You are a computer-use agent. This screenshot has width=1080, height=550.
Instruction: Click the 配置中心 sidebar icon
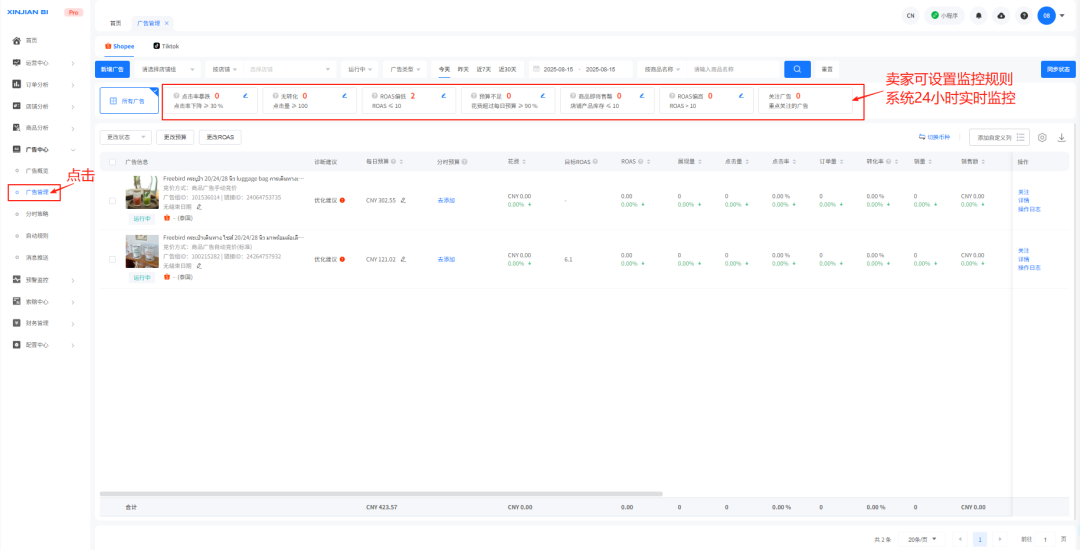pyautogui.click(x=17, y=344)
